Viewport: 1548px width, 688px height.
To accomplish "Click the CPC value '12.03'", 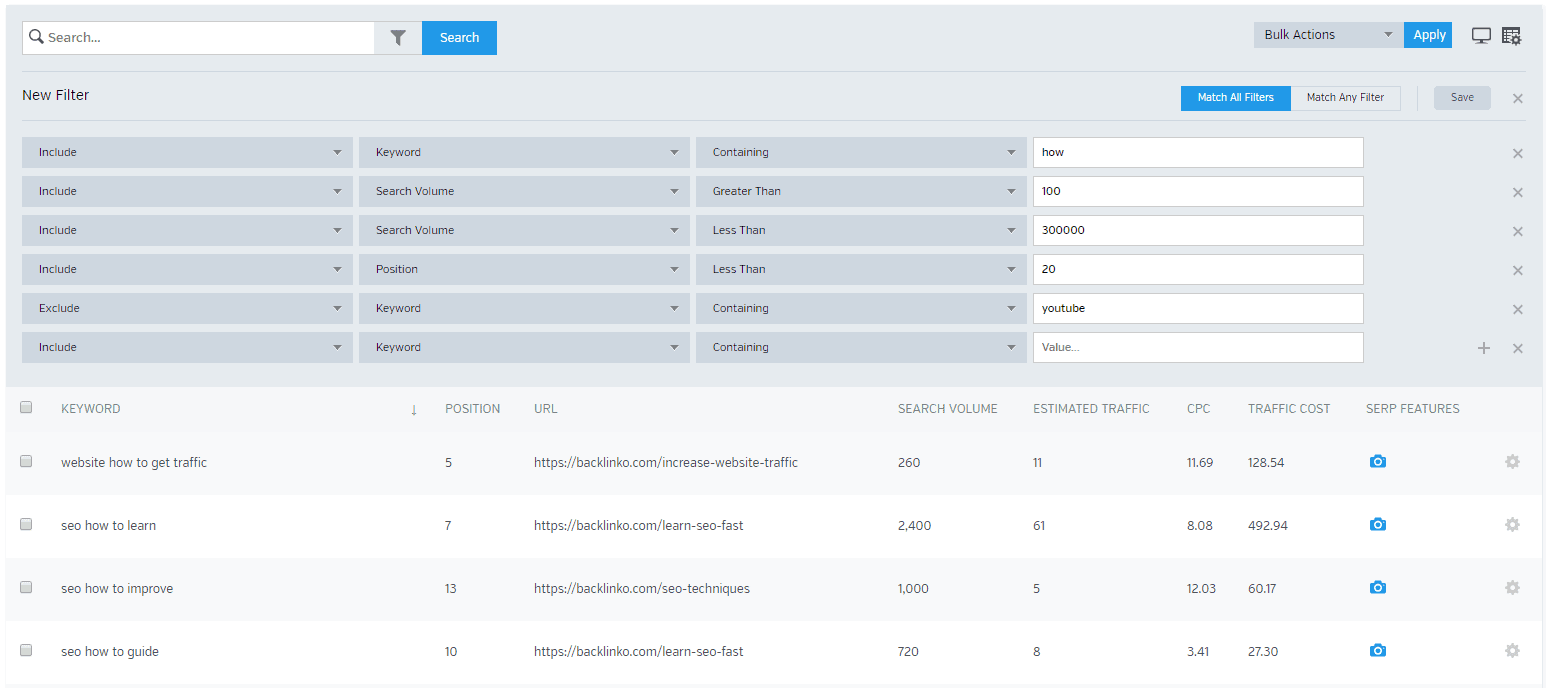I will pyautogui.click(x=1201, y=589).
